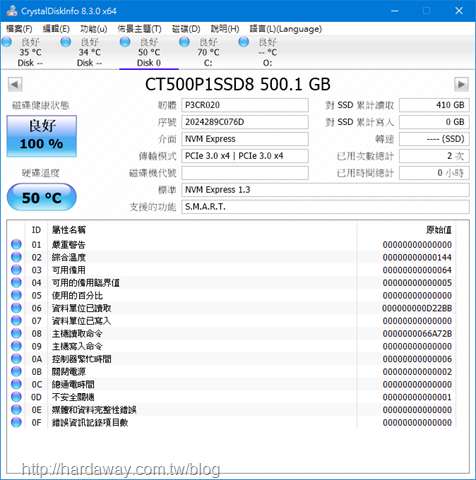
Task: Click status icon of attribute 06
Action: tap(16, 308)
